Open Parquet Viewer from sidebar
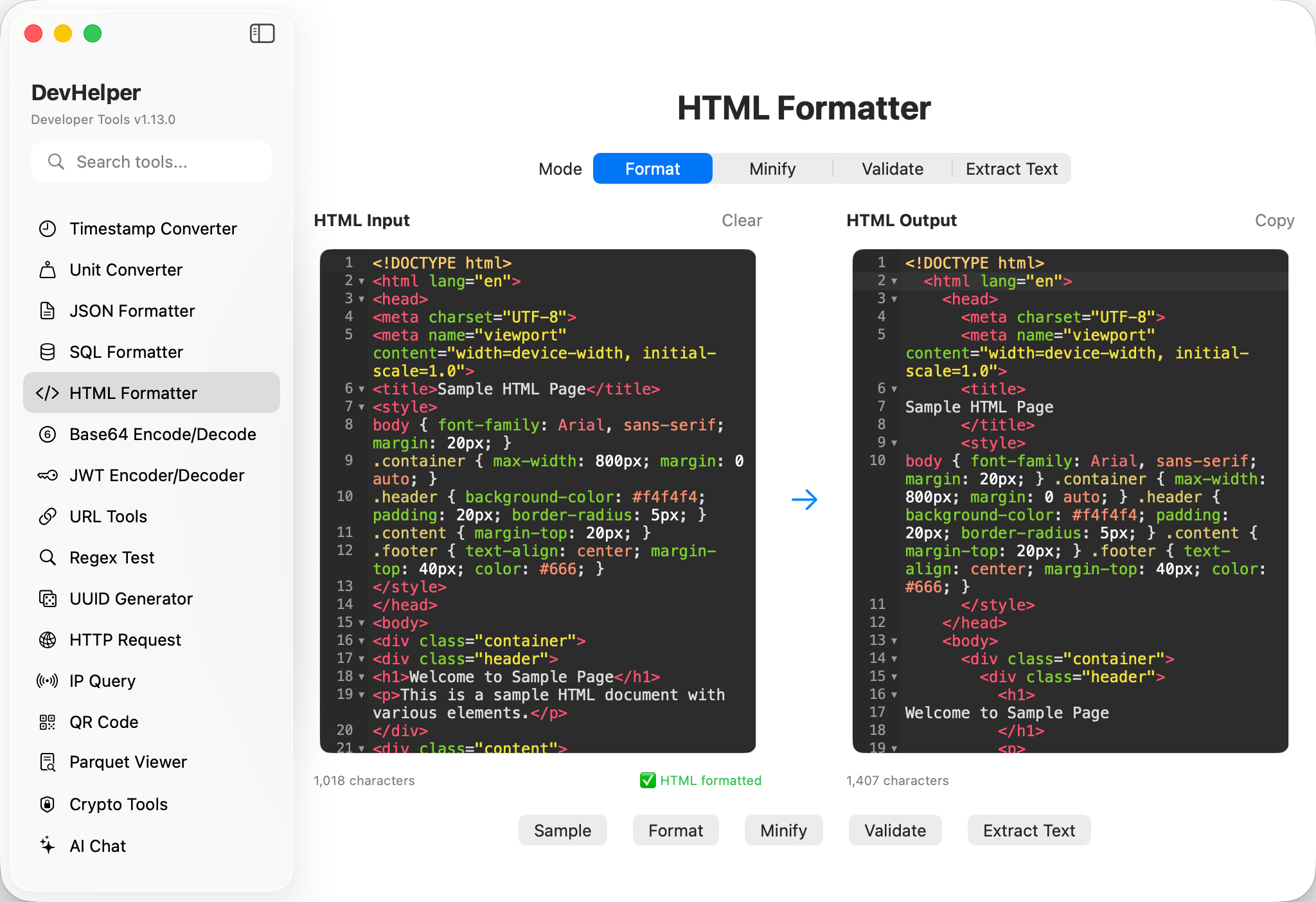 click(128, 762)
